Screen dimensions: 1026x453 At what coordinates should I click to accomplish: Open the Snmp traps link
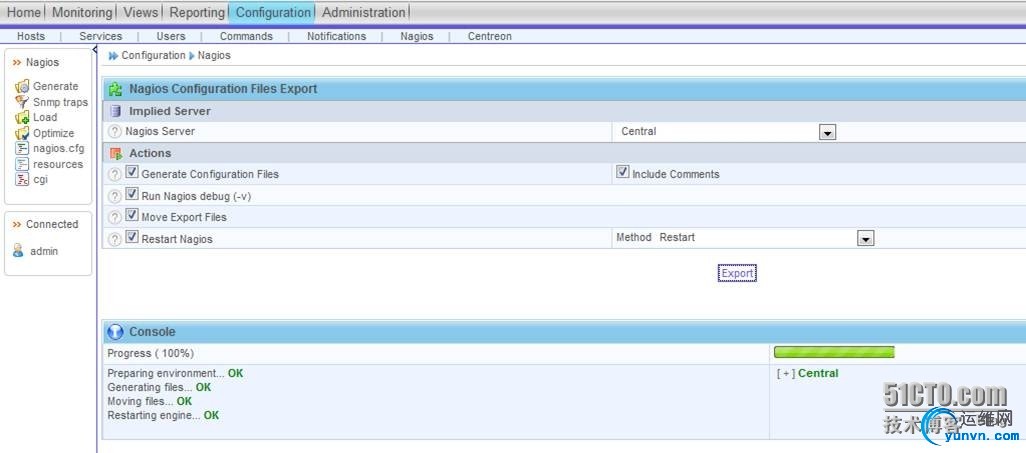[x=60, y=102]
